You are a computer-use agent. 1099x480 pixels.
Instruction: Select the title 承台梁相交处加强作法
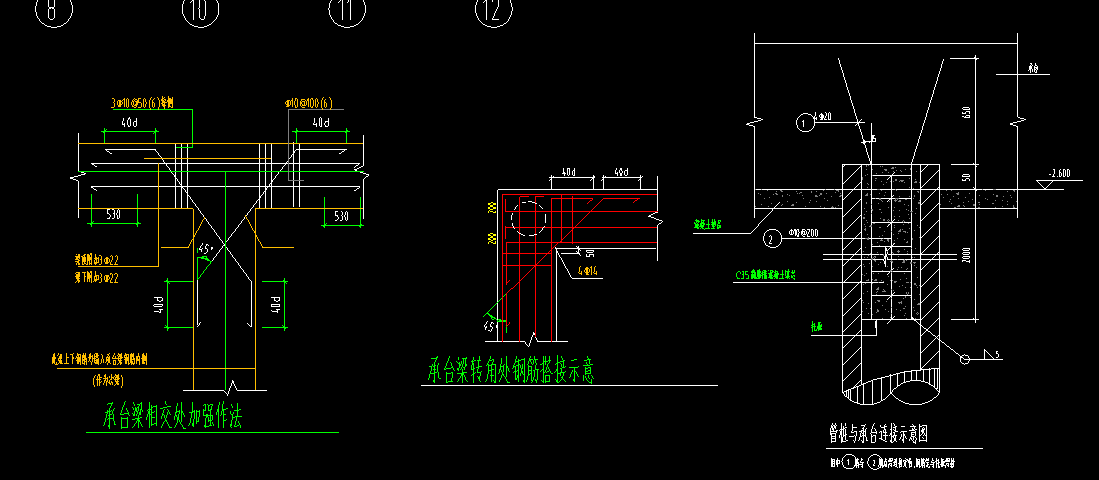tap(172, 418)
